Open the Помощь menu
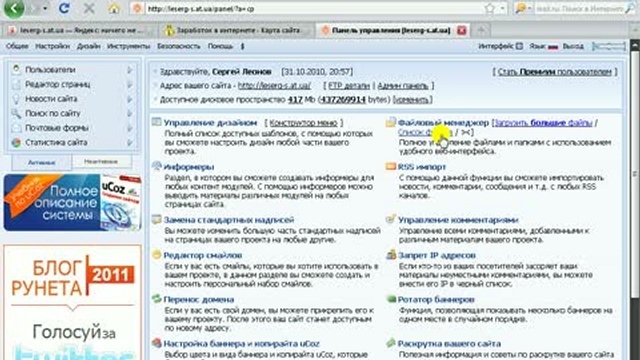The image size is (640, 360). [x=220, y=46]
